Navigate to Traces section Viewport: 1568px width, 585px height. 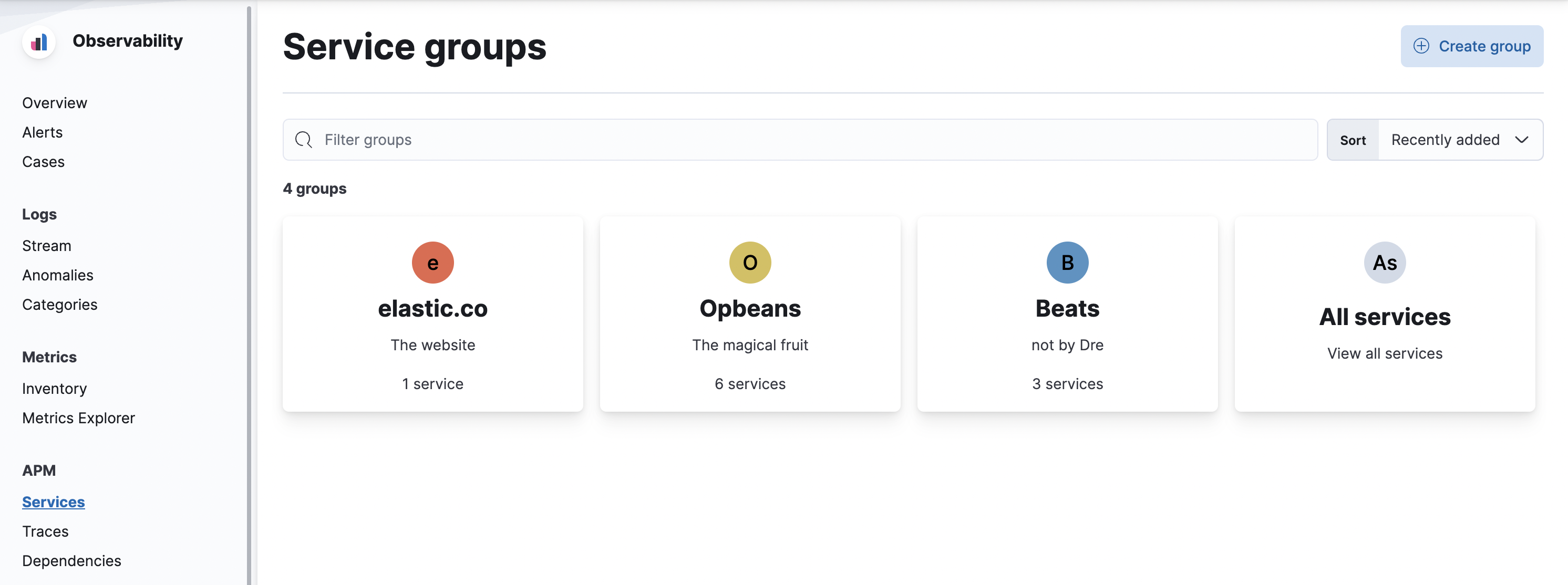(x=45, y=531)
